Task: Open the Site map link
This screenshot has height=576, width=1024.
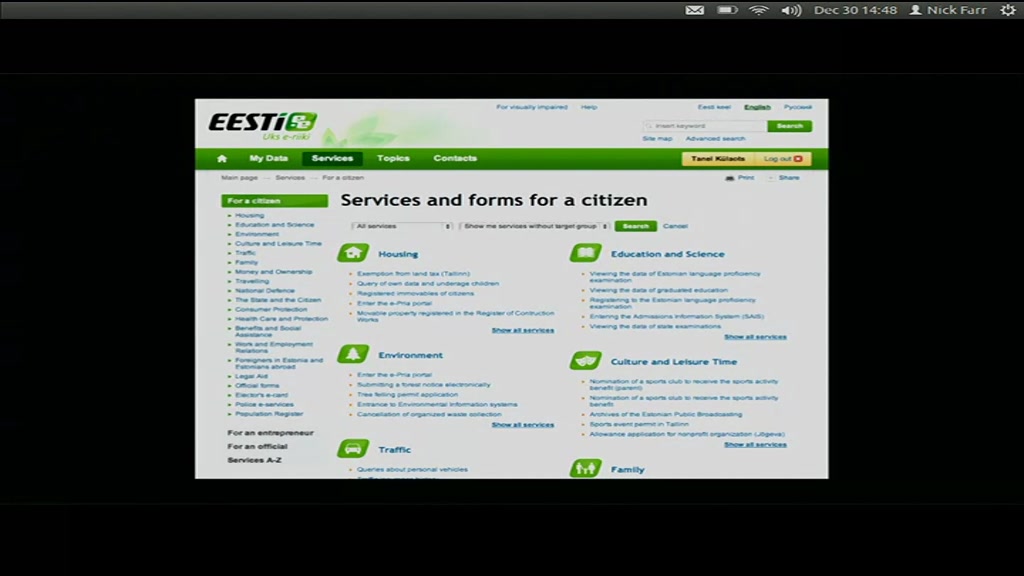Action: coord(657,138)
